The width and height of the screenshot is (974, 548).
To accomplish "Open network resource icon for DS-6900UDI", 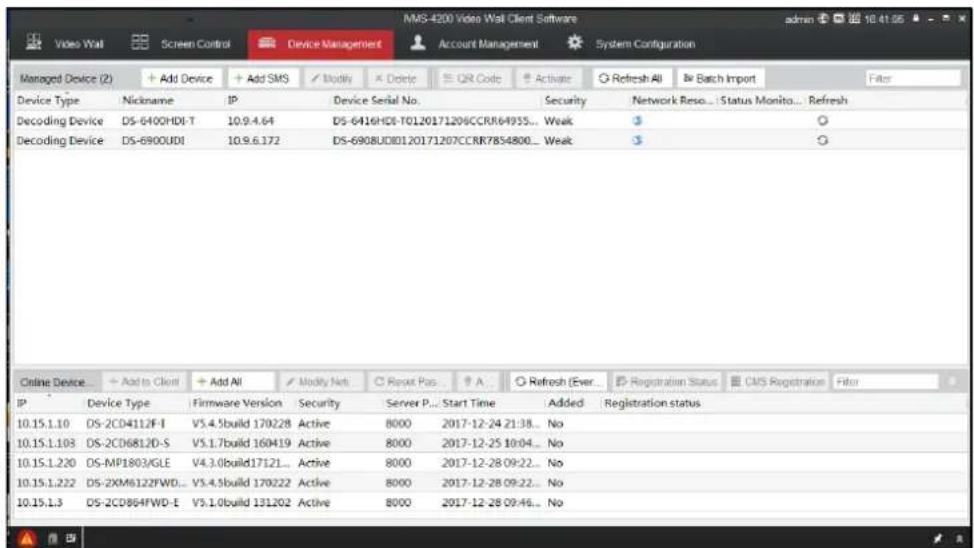I will pyautogui.click(x=637, y=140).
